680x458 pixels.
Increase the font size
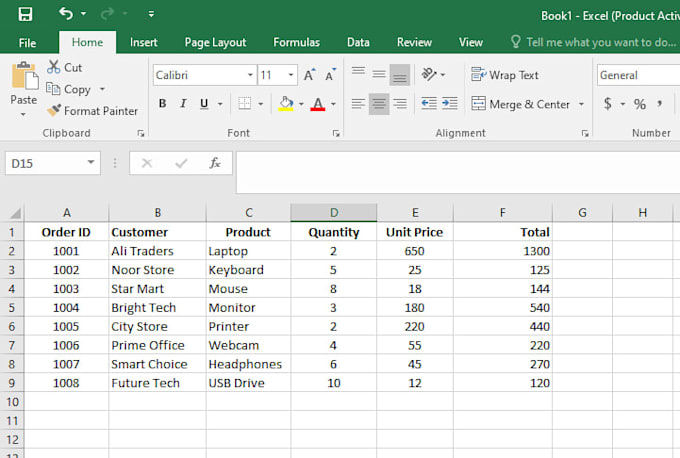(x=309, y=75)
